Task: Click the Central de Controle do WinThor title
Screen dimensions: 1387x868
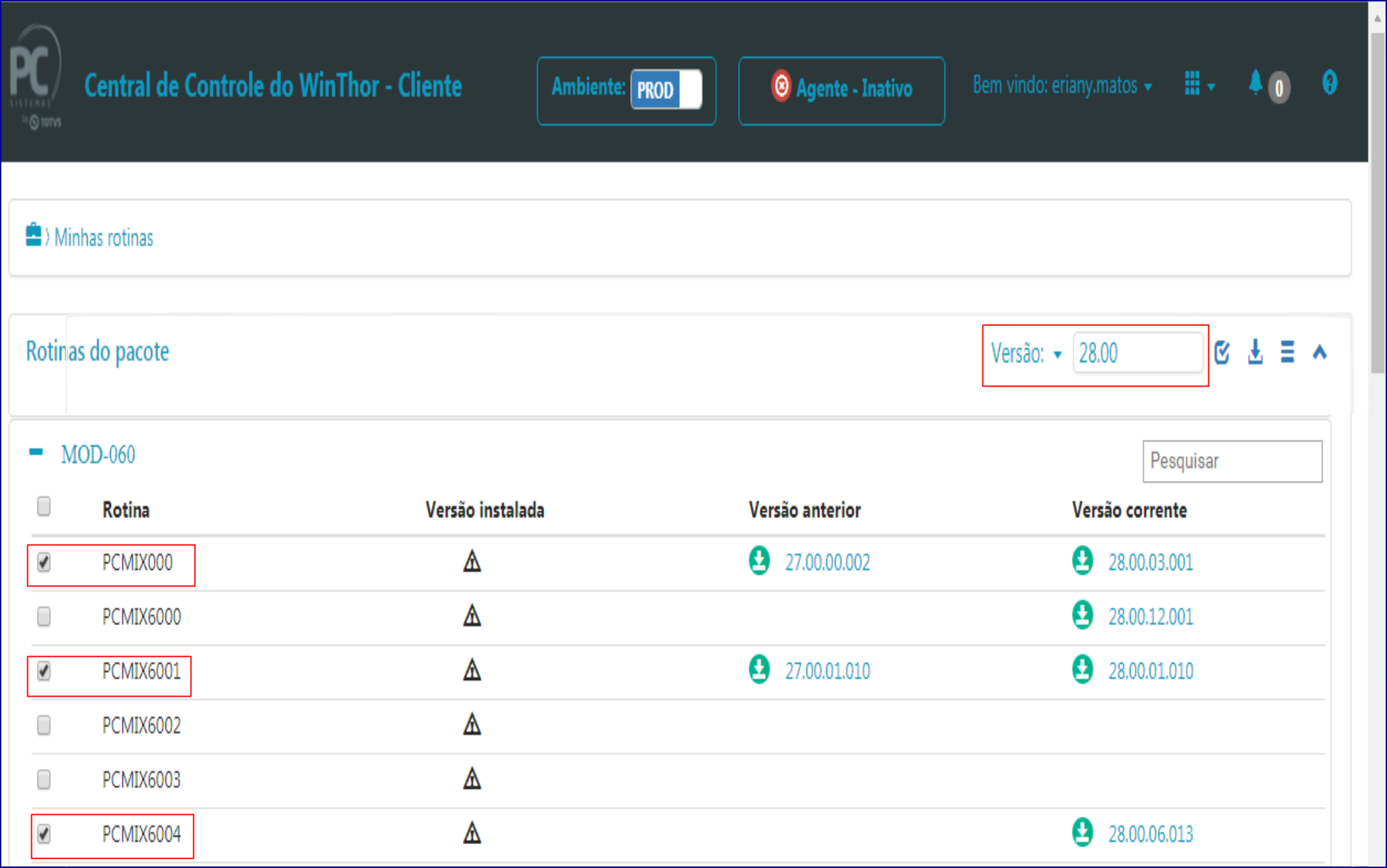Action: coord(273,86)
